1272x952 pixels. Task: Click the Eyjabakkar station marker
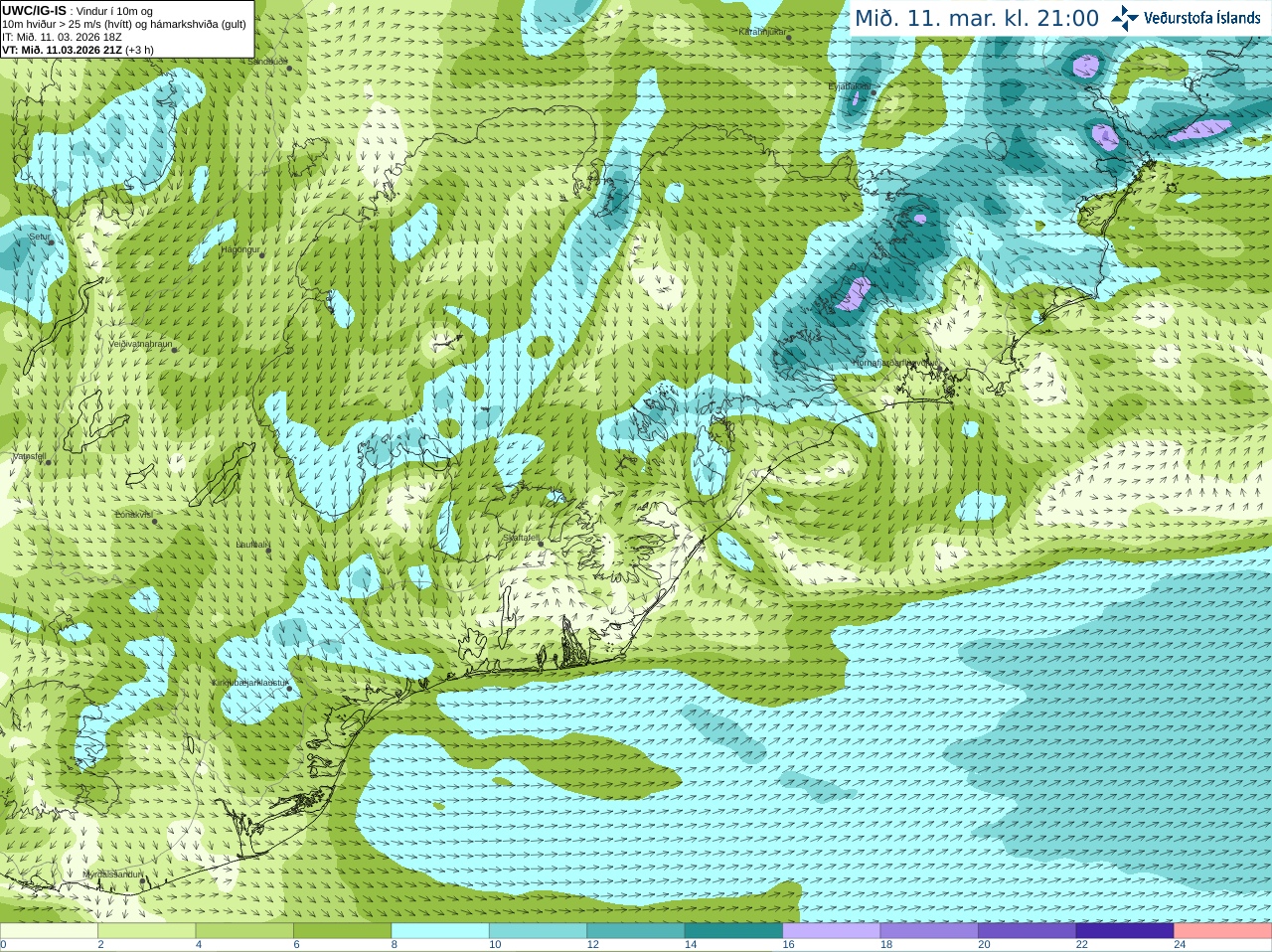click(x=874, y=92)
